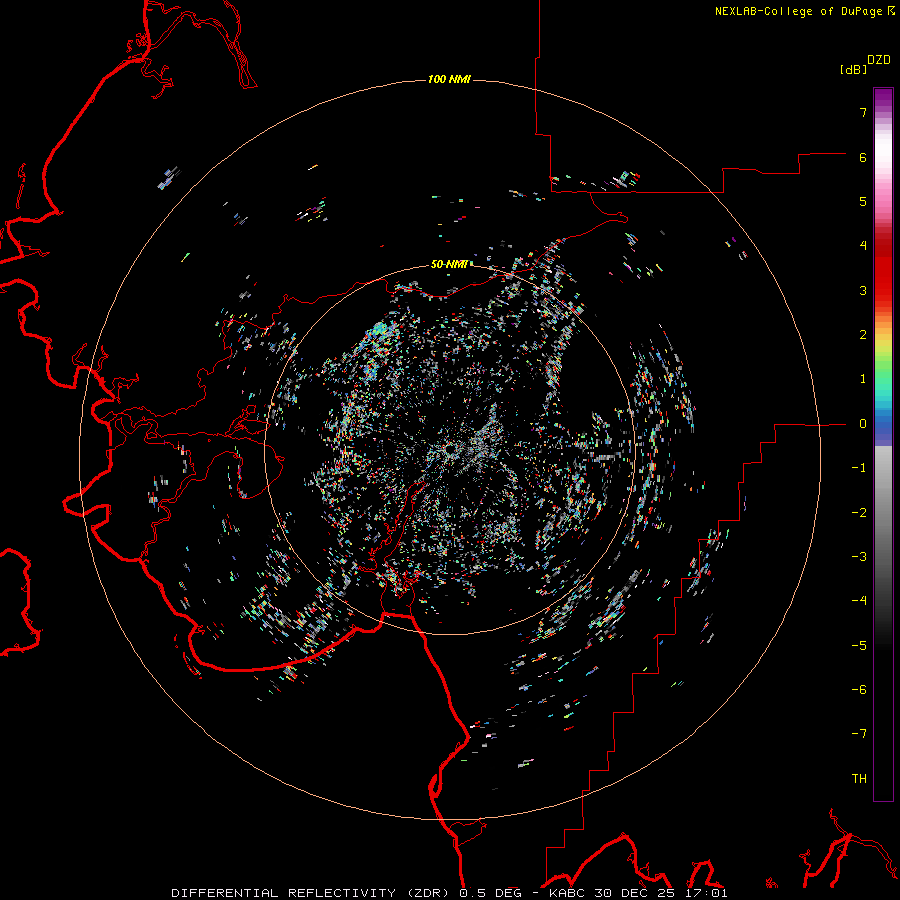Click the positive 4 colorbar tick label

[x=863, y=246]
